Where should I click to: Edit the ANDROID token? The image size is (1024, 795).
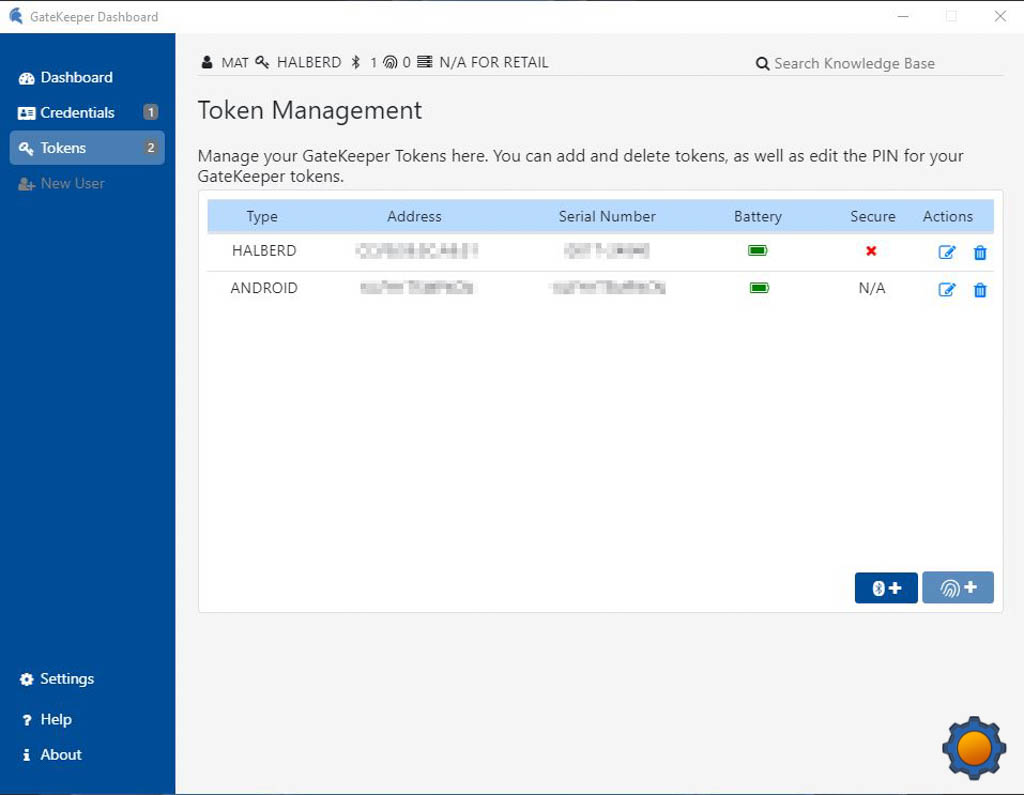click(x=947, y=289)
